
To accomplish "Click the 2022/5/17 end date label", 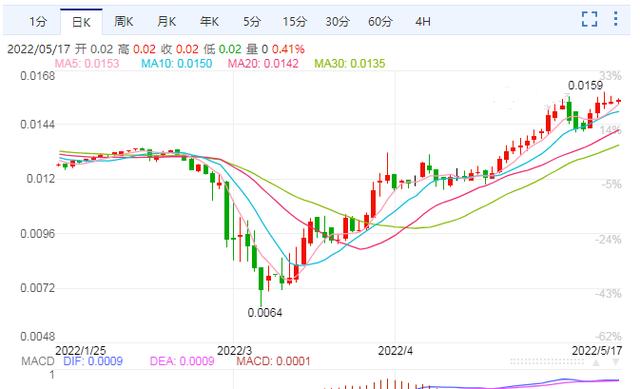I will pos(597,351).
